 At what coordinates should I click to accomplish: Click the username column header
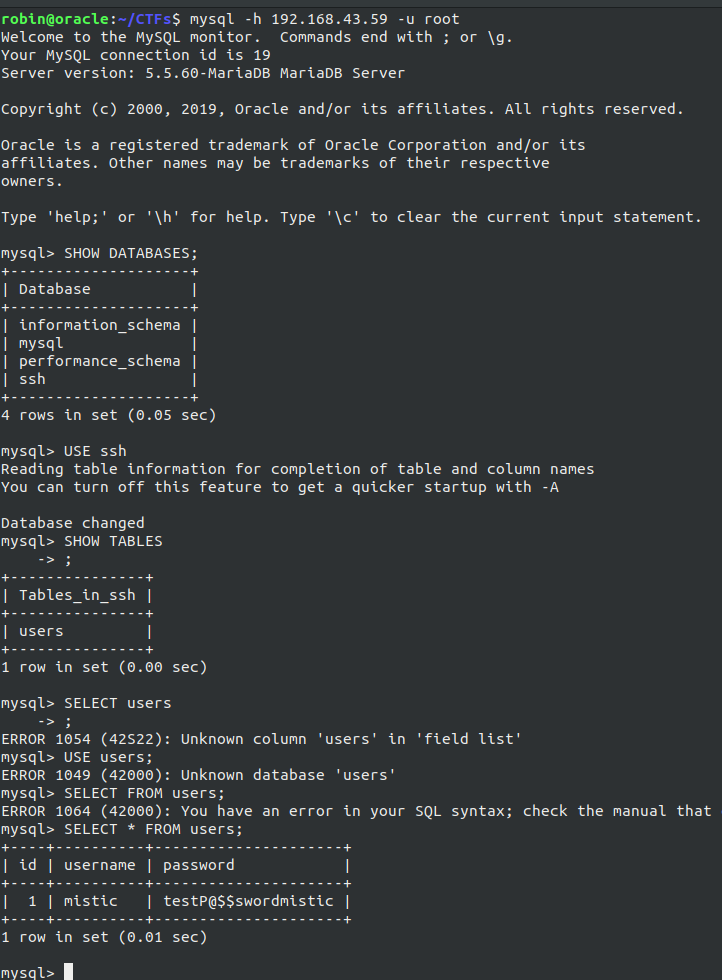point(99,866)
